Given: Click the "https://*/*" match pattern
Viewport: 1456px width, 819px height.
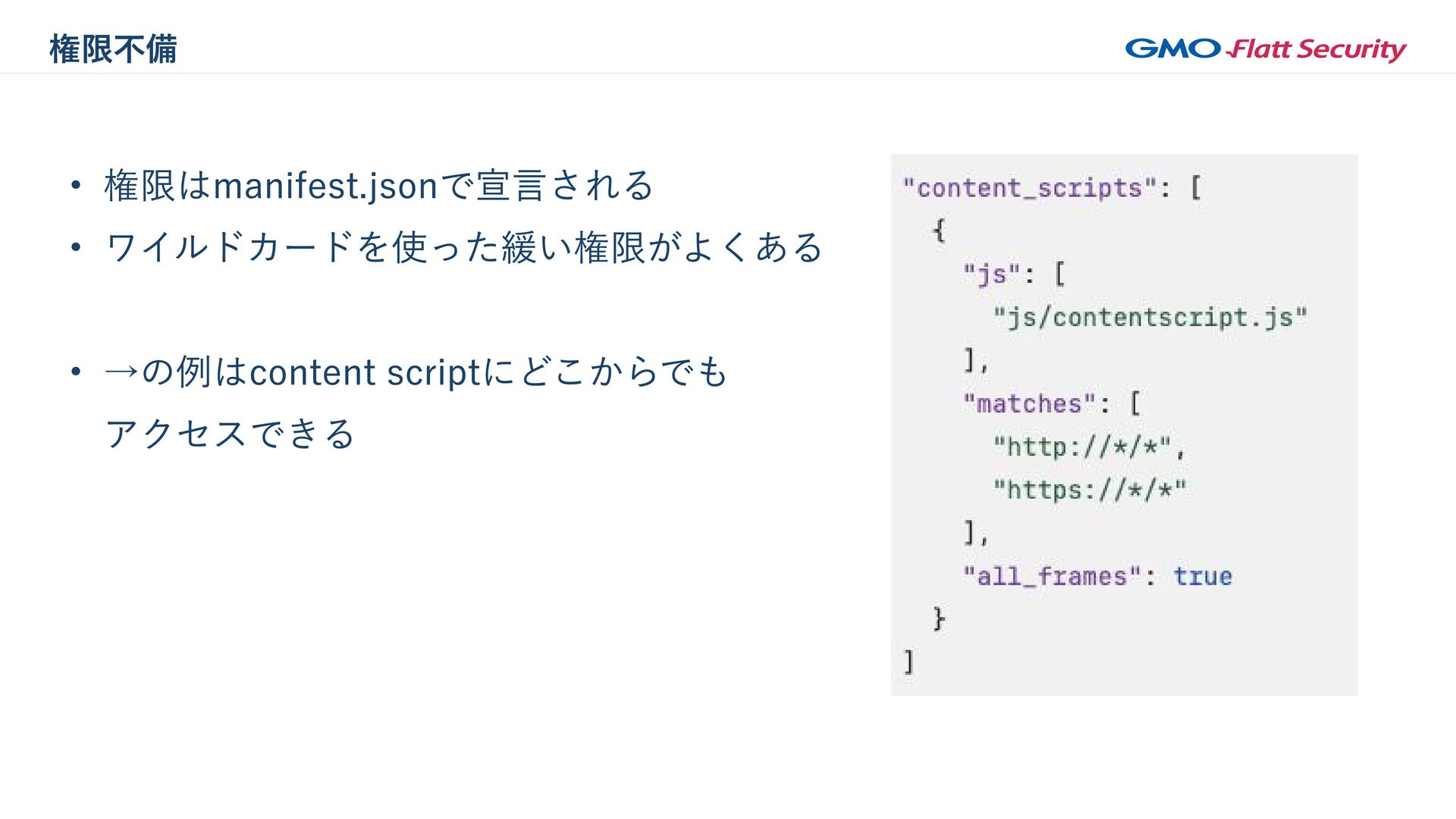Looking at the screenshot, I should [1089, 490].
